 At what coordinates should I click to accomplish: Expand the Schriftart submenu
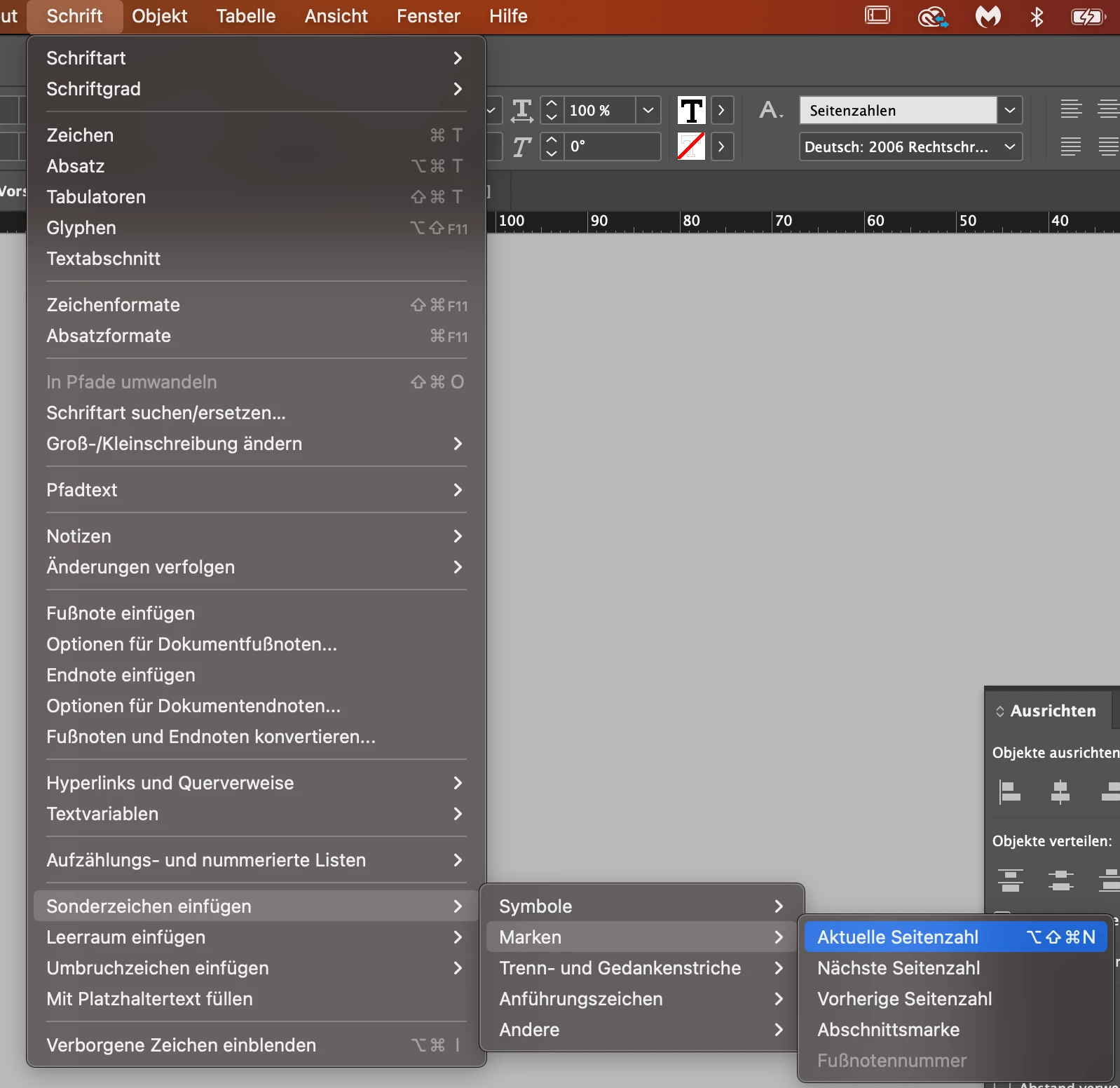coord(256,58)
